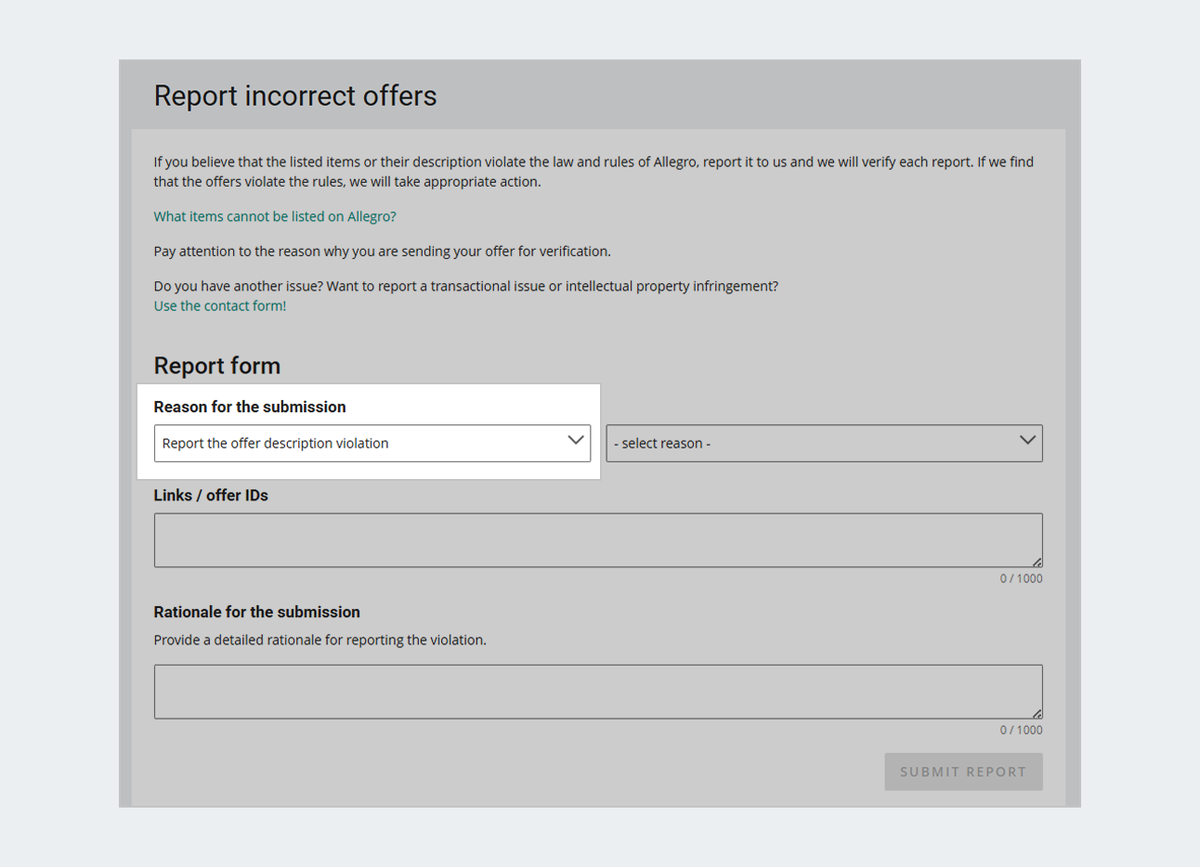Click inside the Links / offer IDs textarea
Screen dimensions: 1200x867
[x=598, y=538]
